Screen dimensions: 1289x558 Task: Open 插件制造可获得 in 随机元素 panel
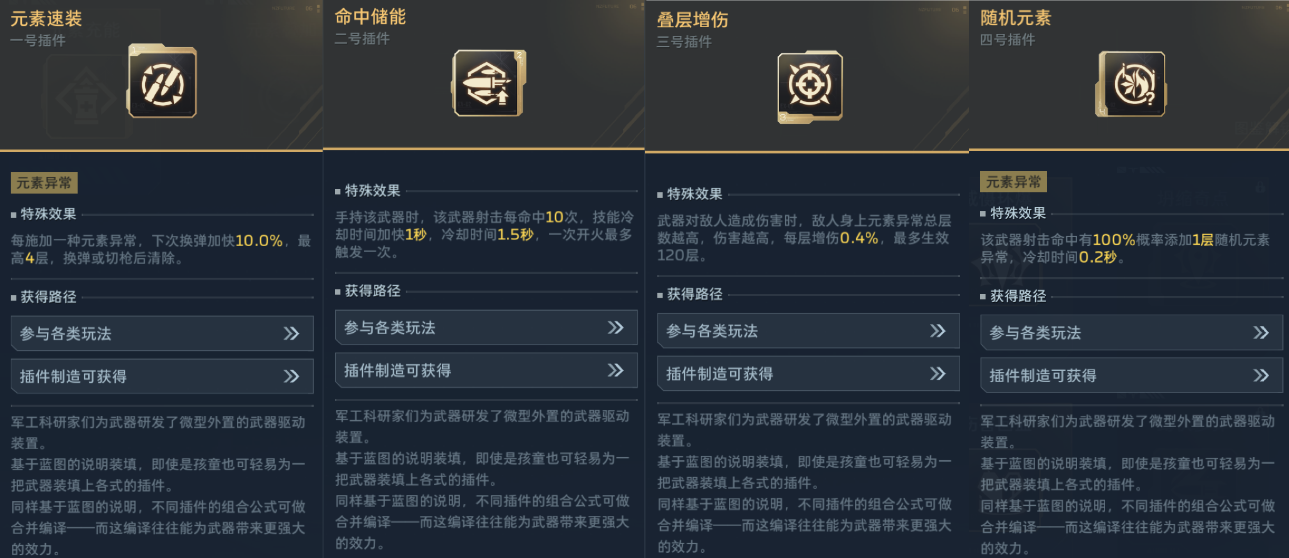[x=1131, y=375]
